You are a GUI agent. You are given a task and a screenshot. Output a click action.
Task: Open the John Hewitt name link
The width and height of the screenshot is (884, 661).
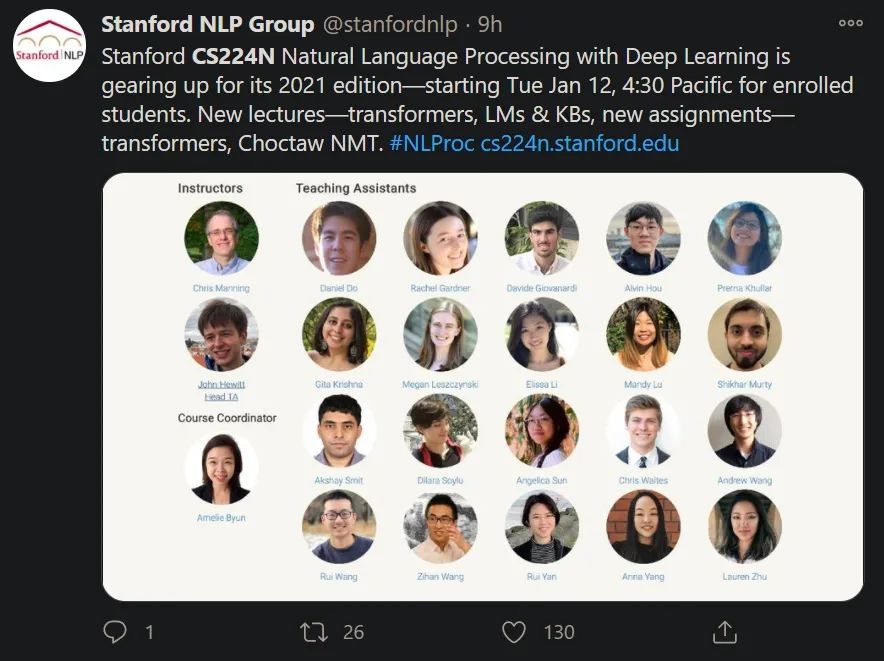(x=221, y=384)
